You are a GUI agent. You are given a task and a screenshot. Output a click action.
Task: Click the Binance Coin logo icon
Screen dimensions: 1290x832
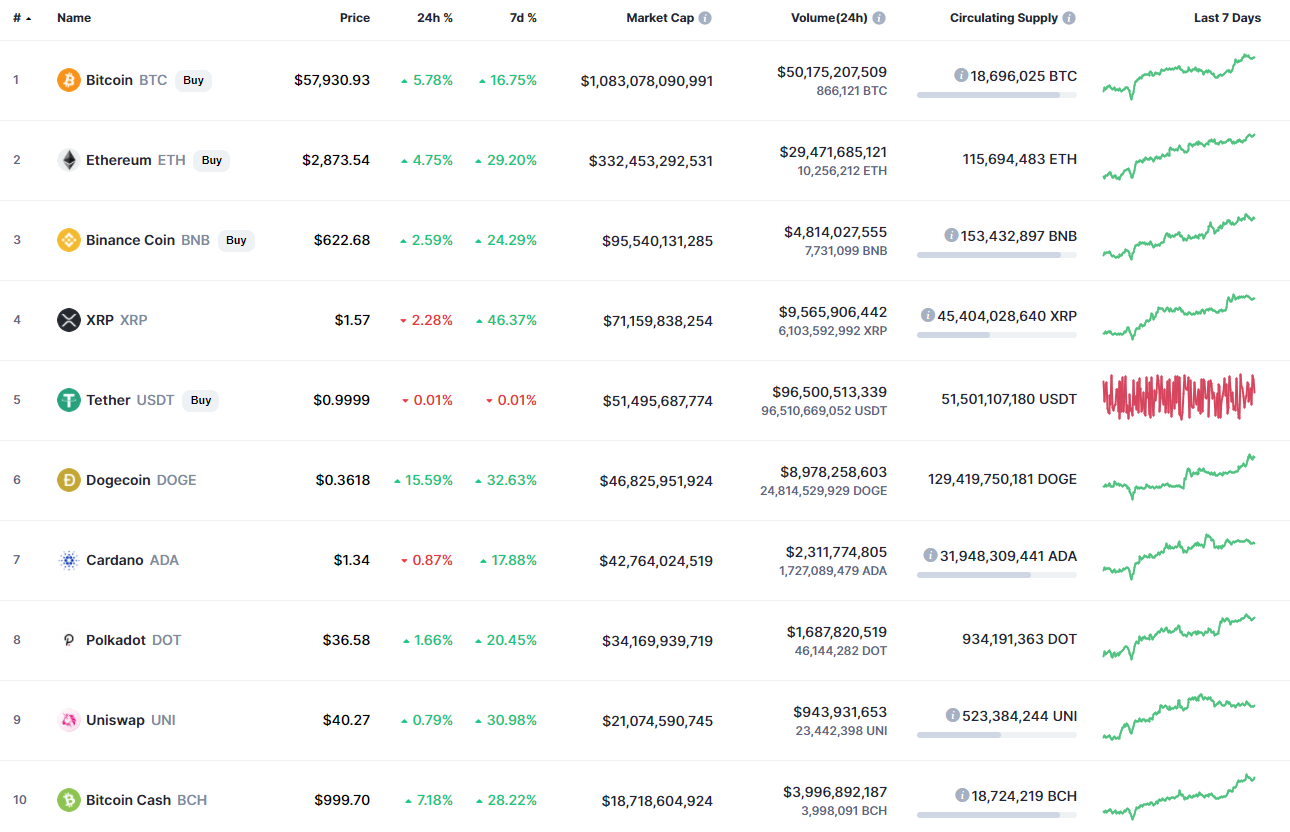tap(69, 240)
